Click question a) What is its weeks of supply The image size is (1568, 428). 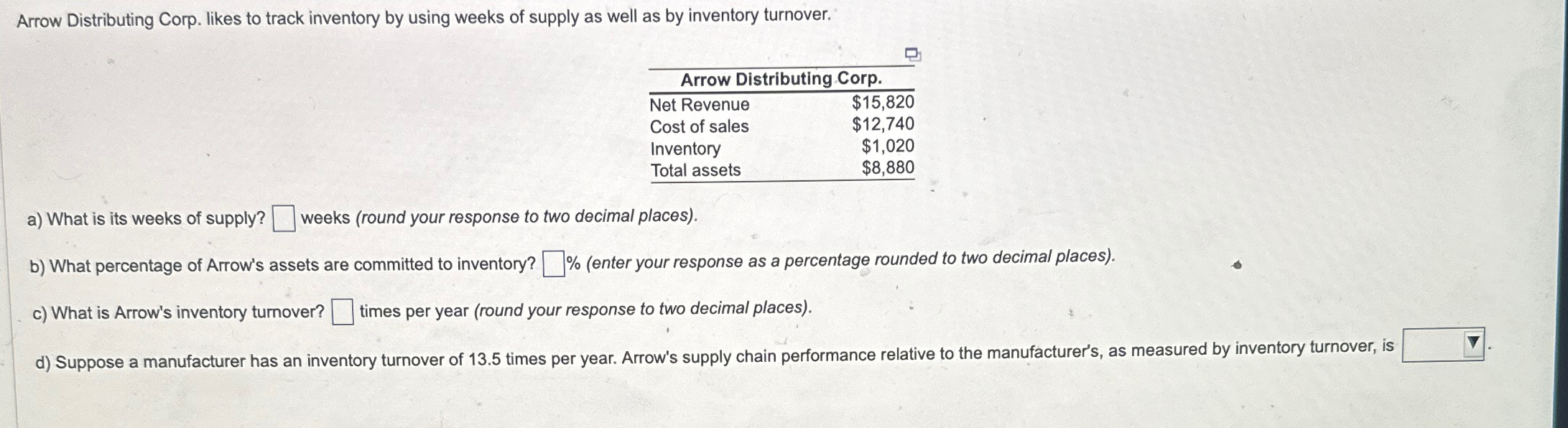[147, 218]
